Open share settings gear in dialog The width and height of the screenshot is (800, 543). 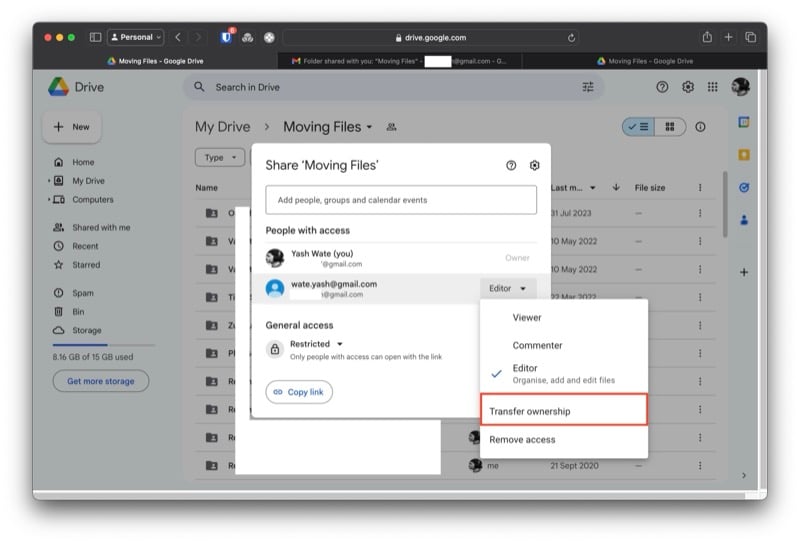pyautogui.click(x=534, y=165)
